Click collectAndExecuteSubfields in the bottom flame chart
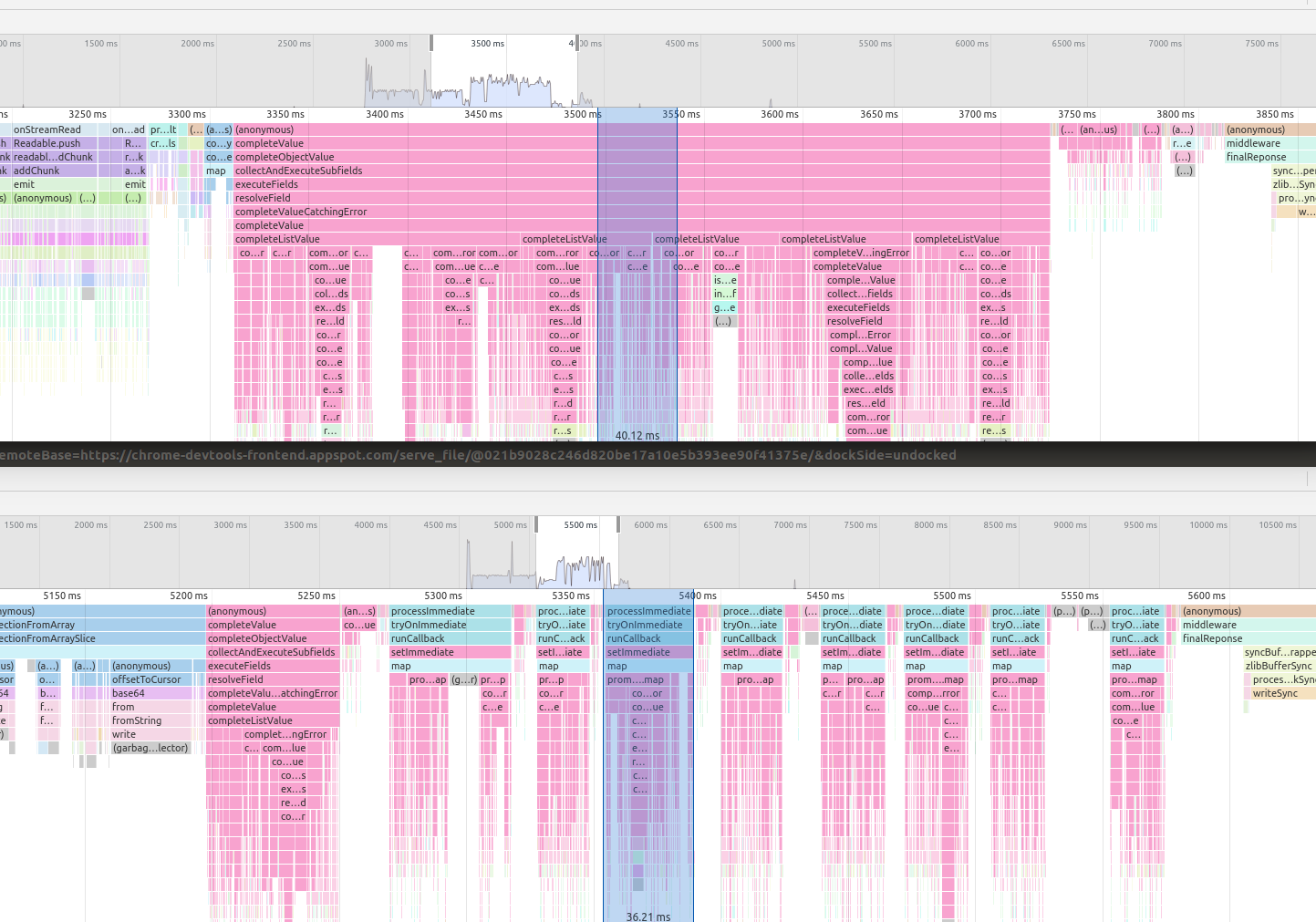Viewport: 1316px width, 922px height. coord(273,652)
